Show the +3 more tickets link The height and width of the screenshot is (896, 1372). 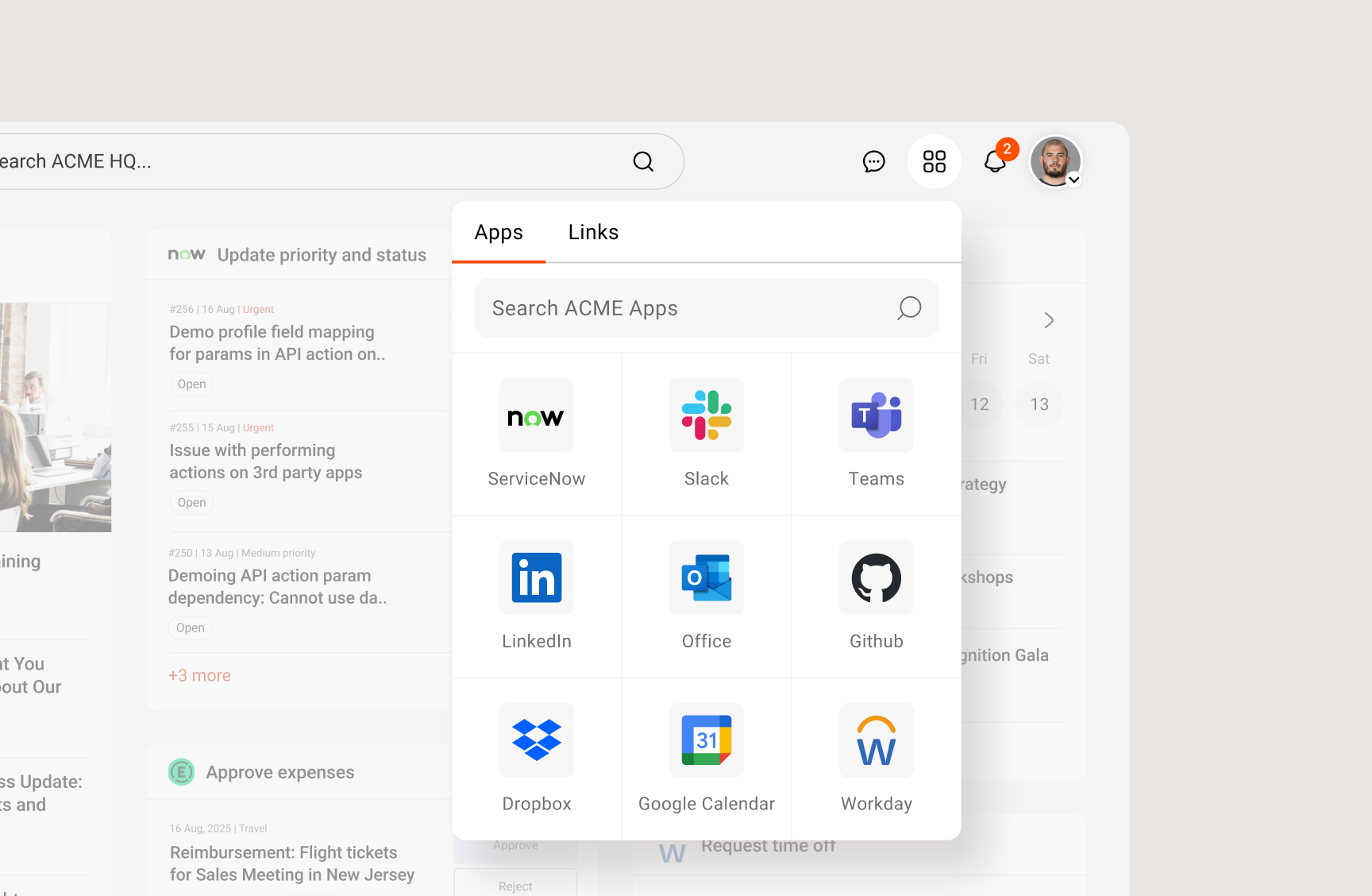tap(199, 676)
